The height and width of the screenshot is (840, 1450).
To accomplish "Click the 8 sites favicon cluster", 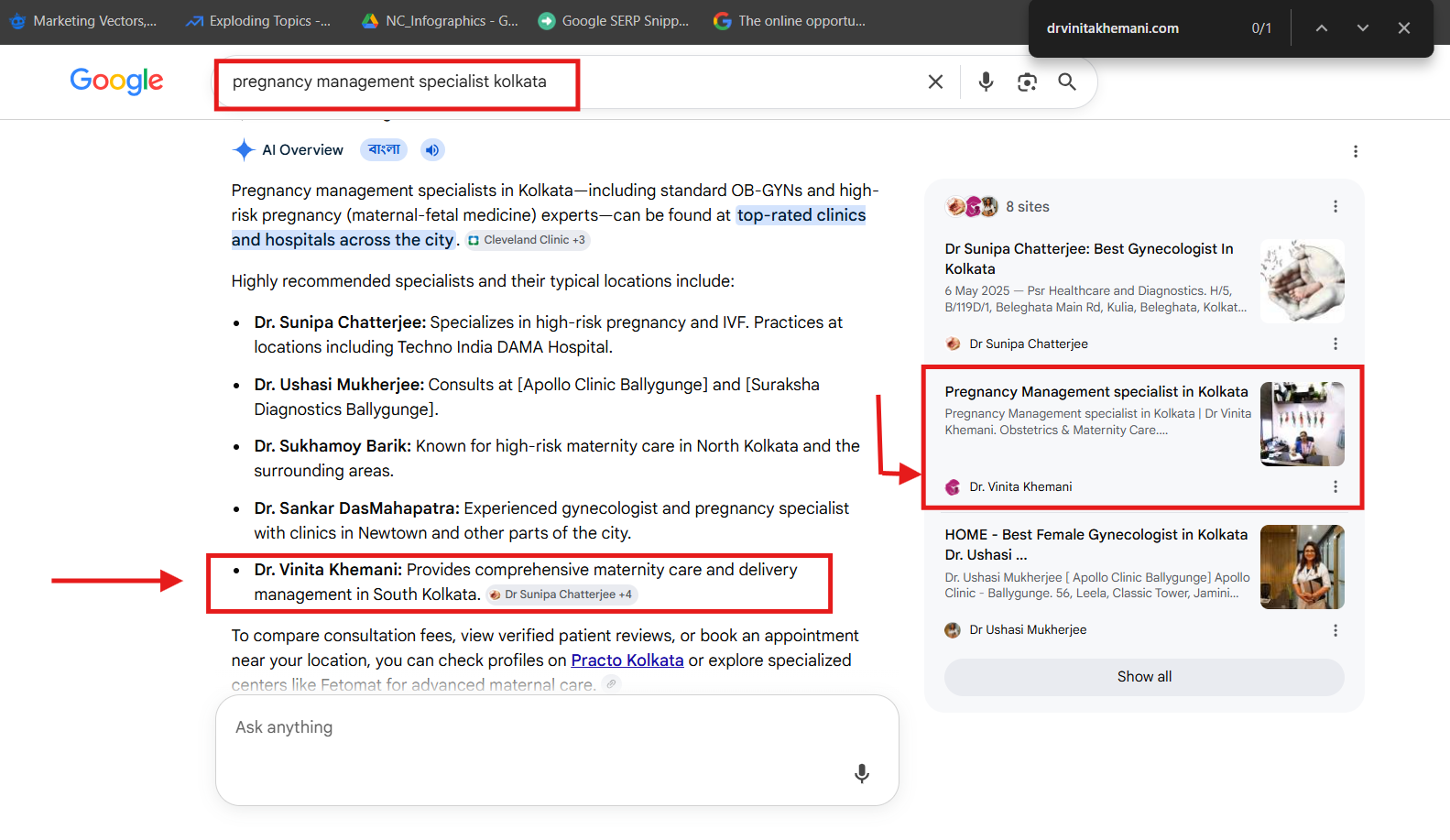I will pos(972,207).
